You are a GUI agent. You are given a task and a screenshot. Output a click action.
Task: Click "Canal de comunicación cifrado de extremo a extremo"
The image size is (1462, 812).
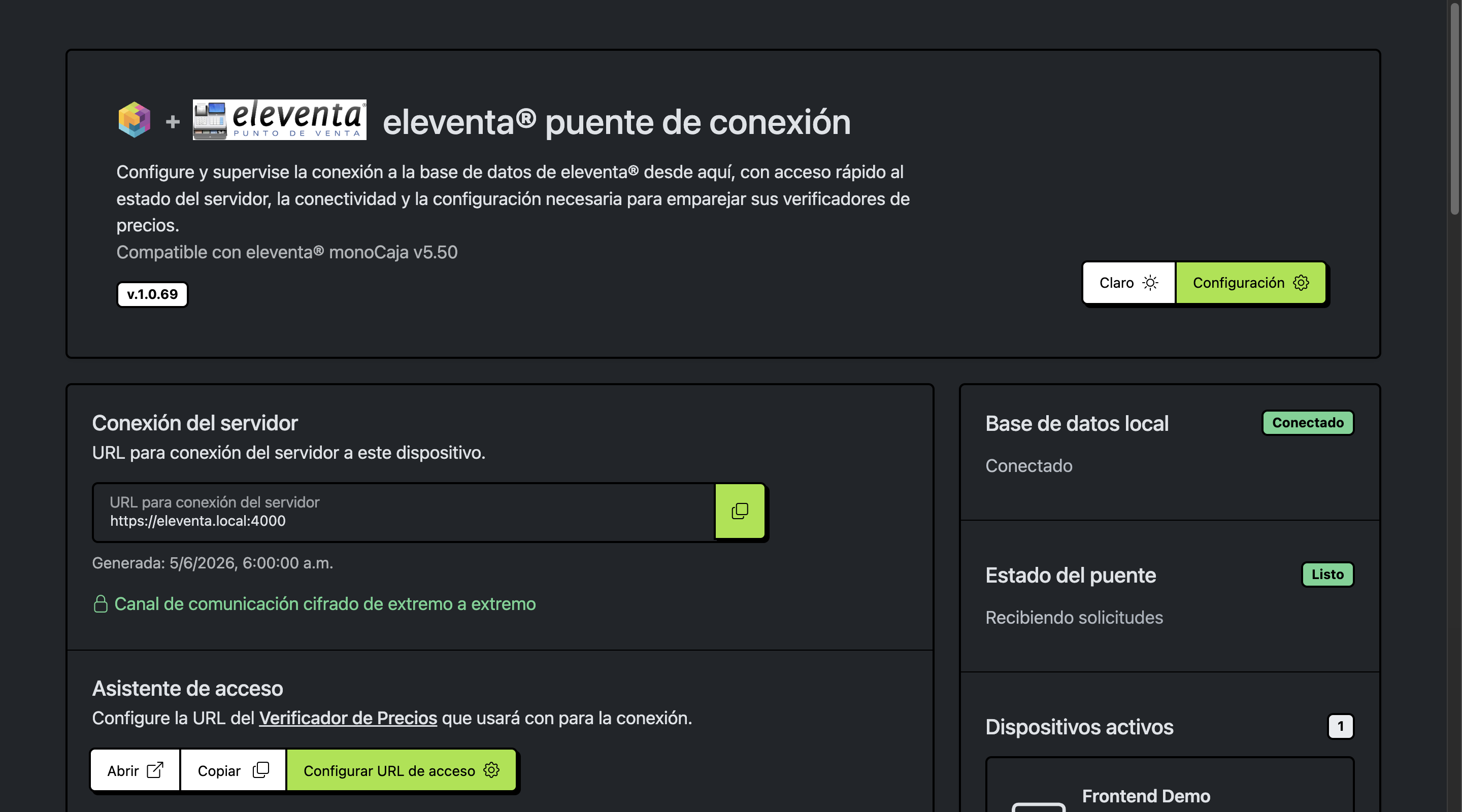click(x=325, y=604)
